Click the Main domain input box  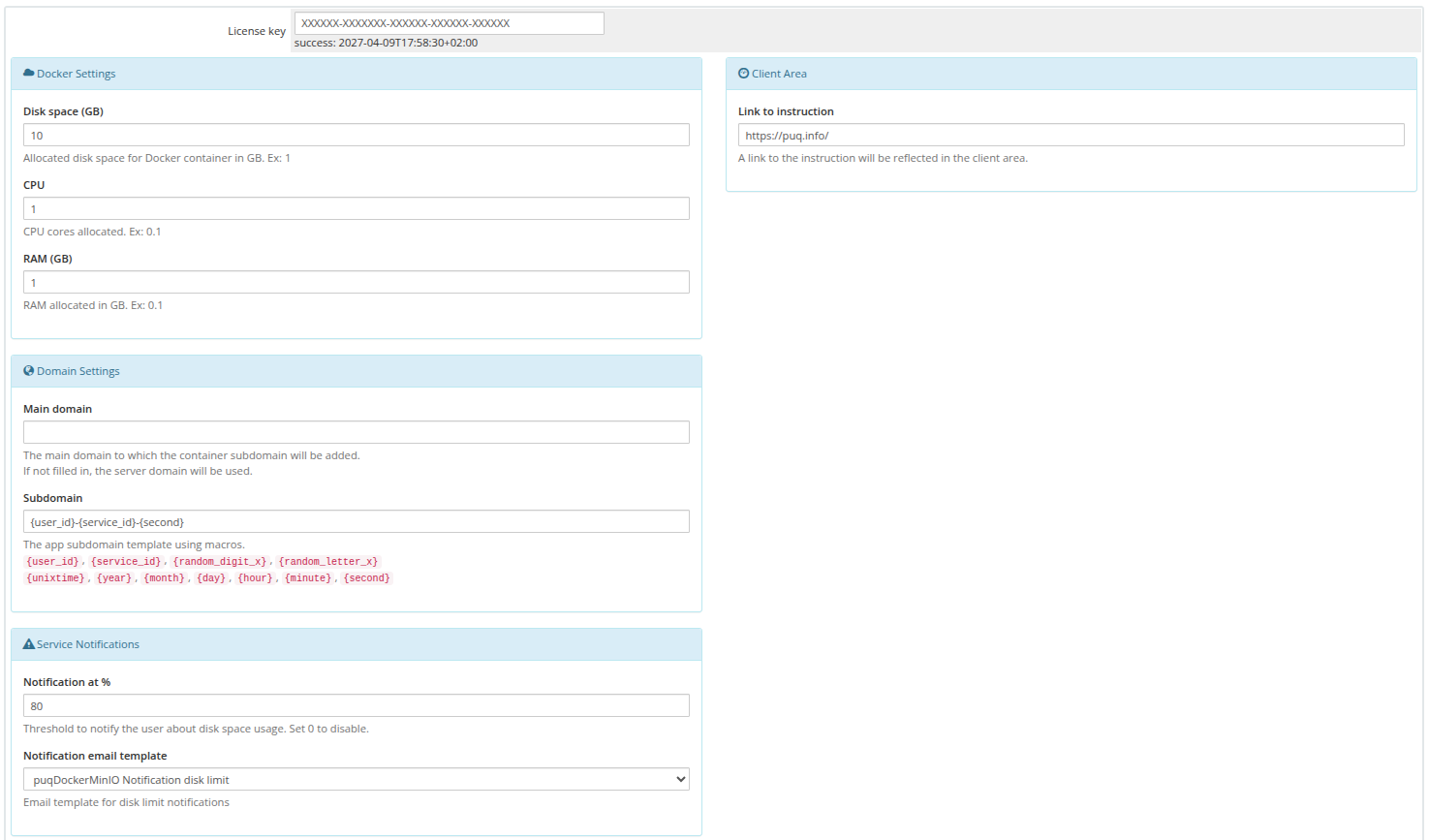pos(356,432)
